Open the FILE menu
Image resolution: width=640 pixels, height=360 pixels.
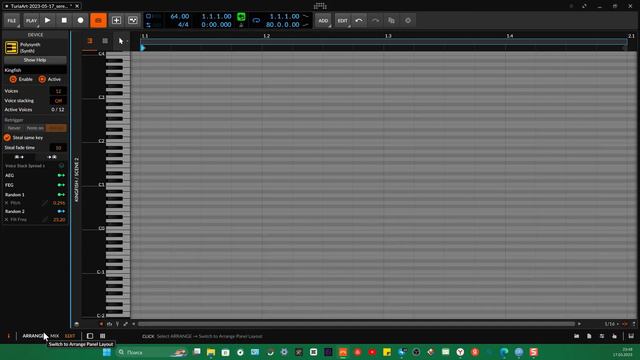(11, 20)
